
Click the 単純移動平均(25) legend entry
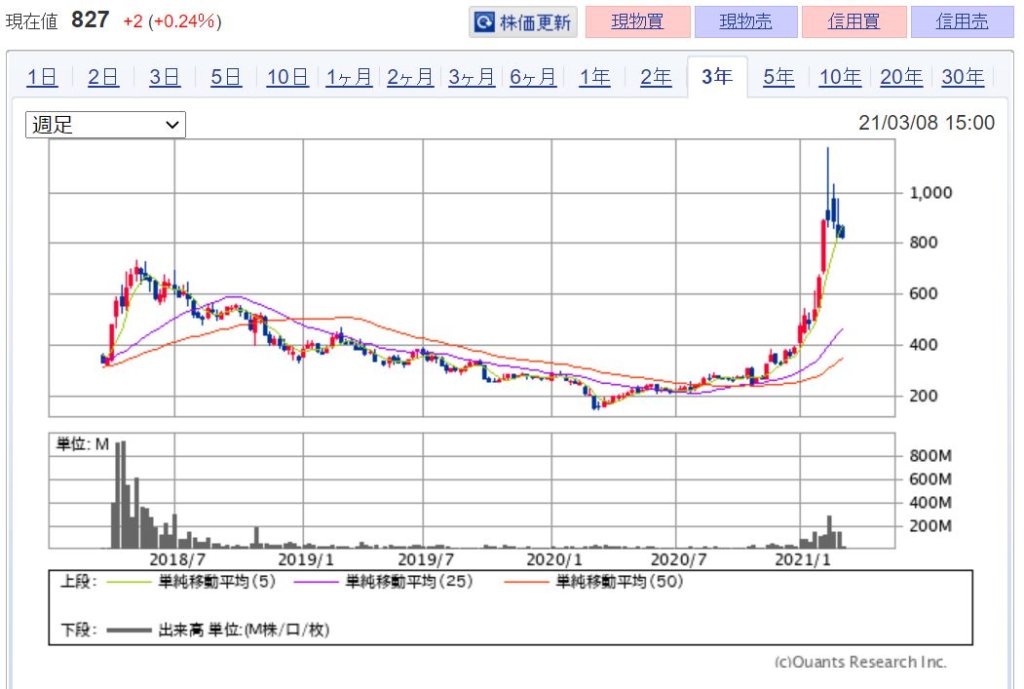pyautogui.click(x=409, y=581)
